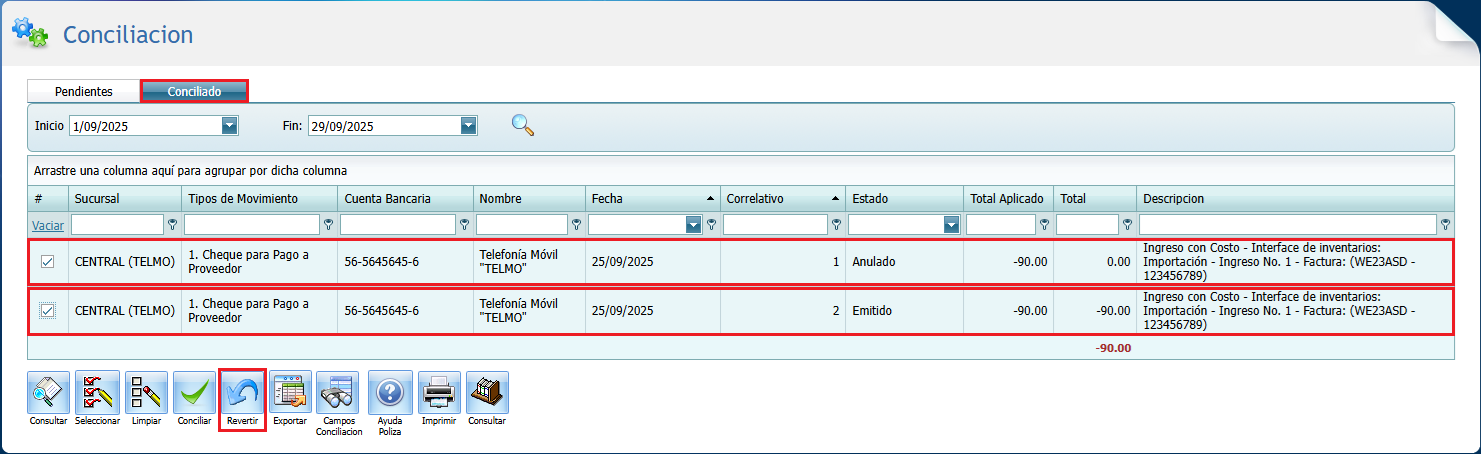Click the Limpiar toolbar icon

(146, 393)
